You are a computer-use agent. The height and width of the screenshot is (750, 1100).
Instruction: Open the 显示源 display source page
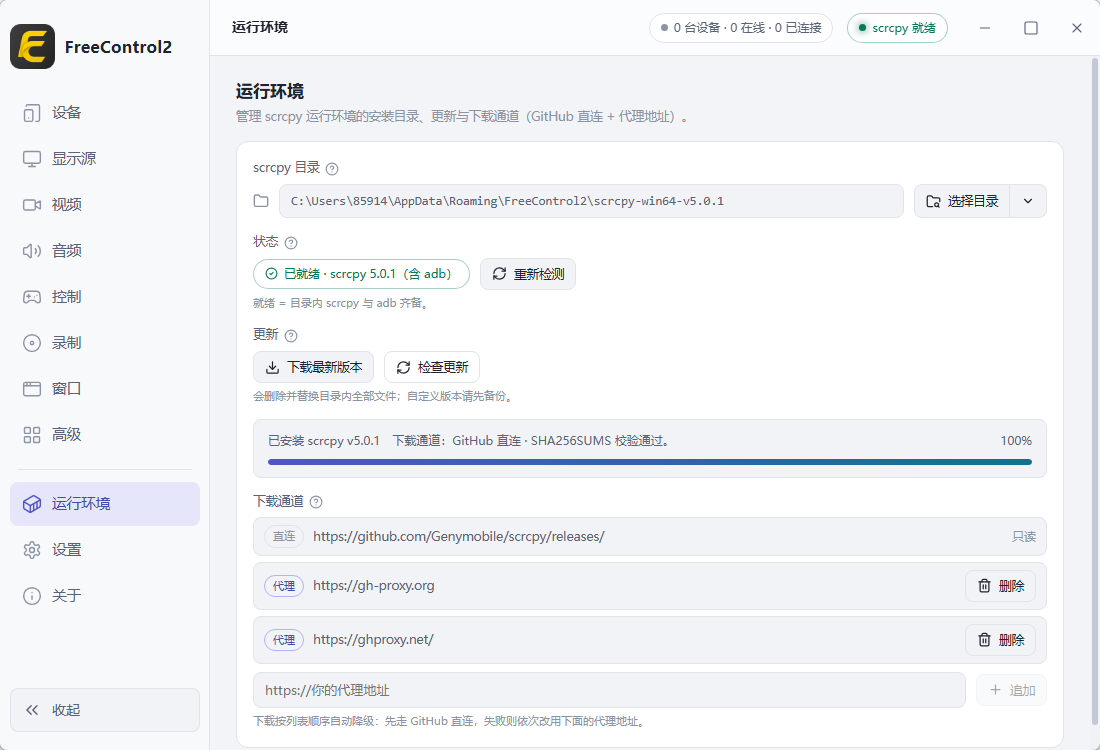click(x=105, y=159)
